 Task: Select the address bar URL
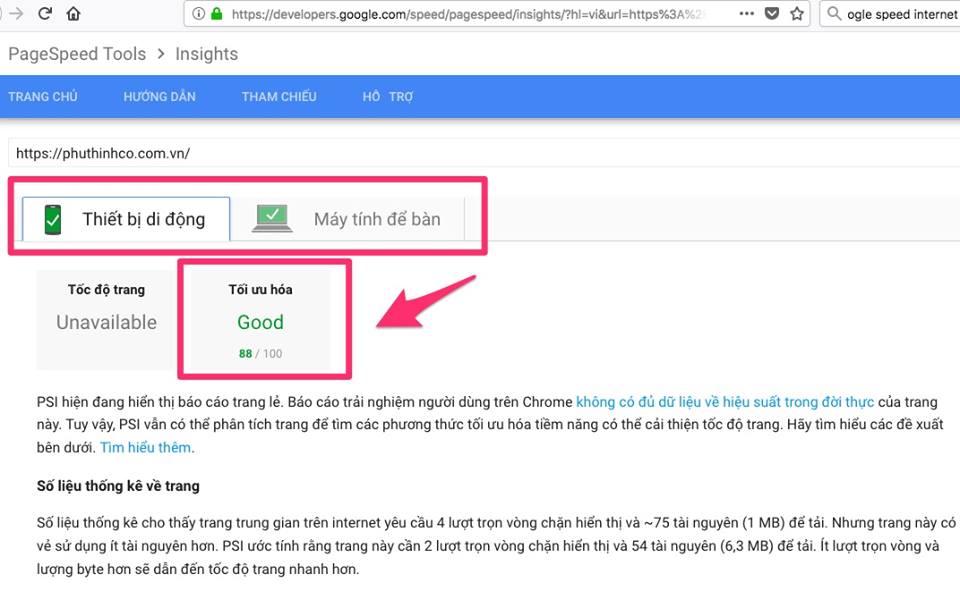468,13
